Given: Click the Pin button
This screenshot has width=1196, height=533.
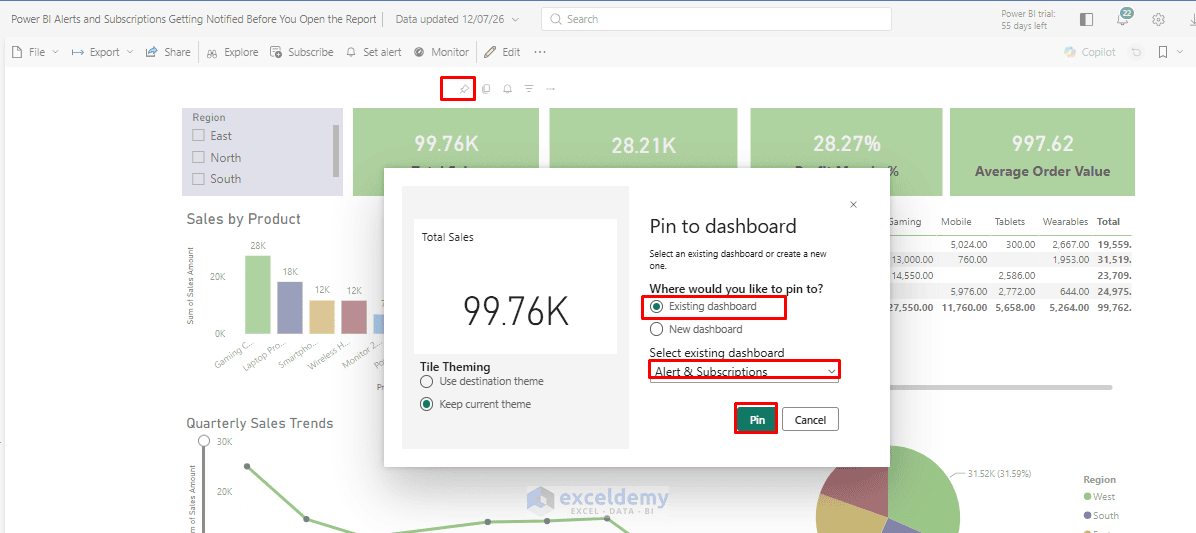Looking at the screenshot, I should [x=757, y=419].
